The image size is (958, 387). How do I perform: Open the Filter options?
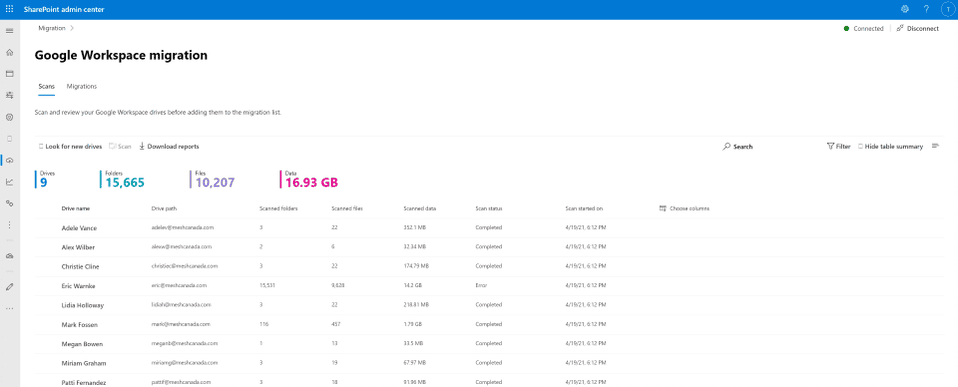(838, 147)
